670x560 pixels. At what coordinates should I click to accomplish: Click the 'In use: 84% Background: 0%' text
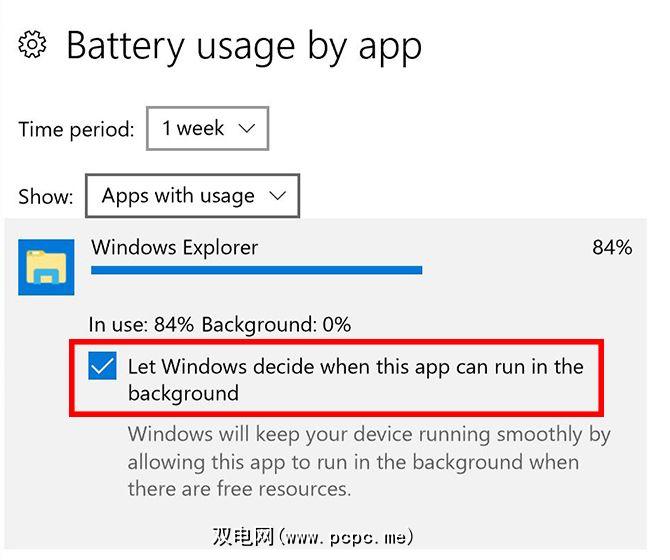point(220,324)
